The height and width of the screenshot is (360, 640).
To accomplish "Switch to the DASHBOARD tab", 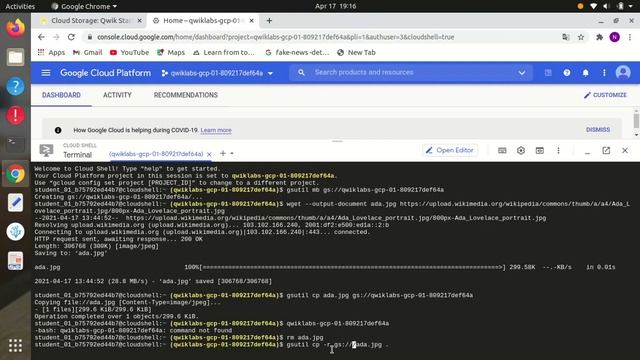I will tap(61, 95).
